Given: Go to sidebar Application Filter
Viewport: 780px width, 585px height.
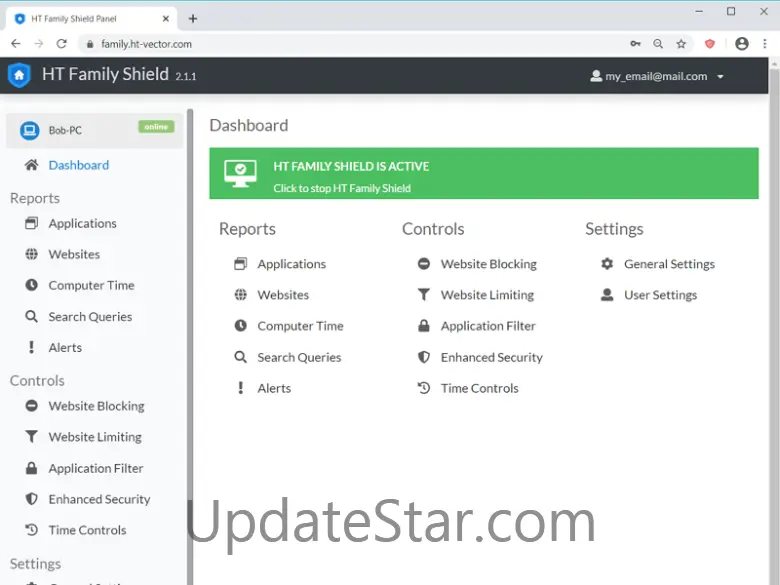Looking at the screenshot, I should (x=96, y=468).
